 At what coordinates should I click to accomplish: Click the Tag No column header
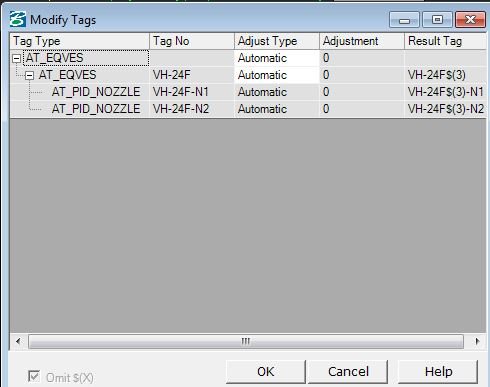tap(192, 41)
